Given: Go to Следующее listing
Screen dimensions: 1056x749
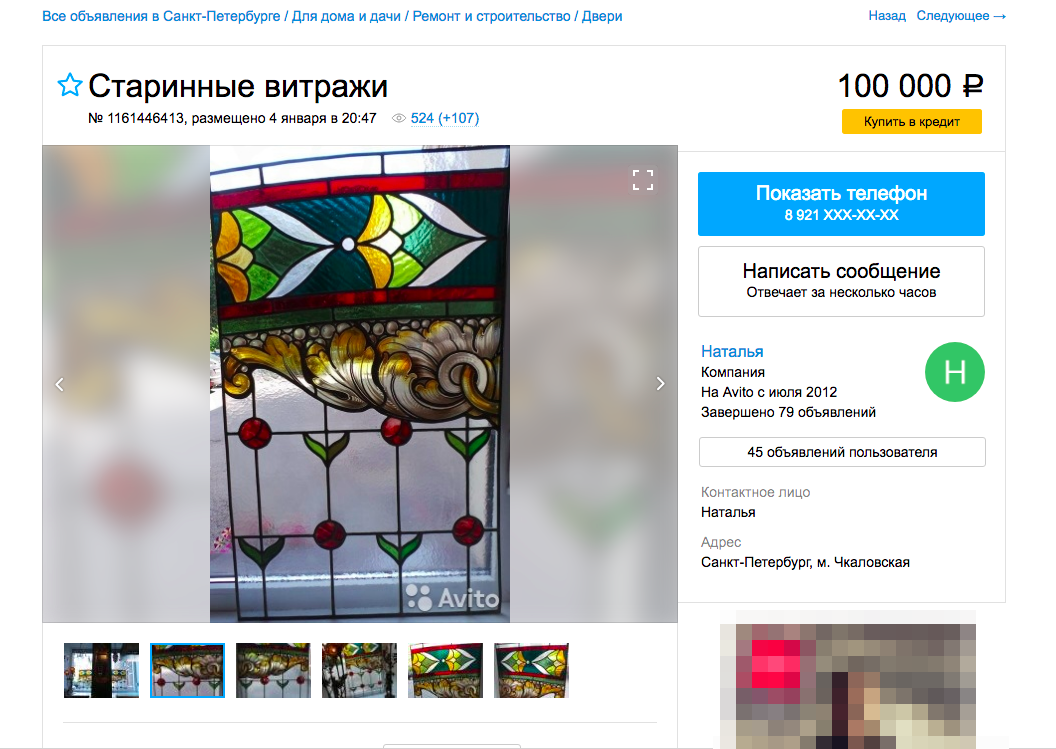Looking at the screenshot, I should pos(961,15).
